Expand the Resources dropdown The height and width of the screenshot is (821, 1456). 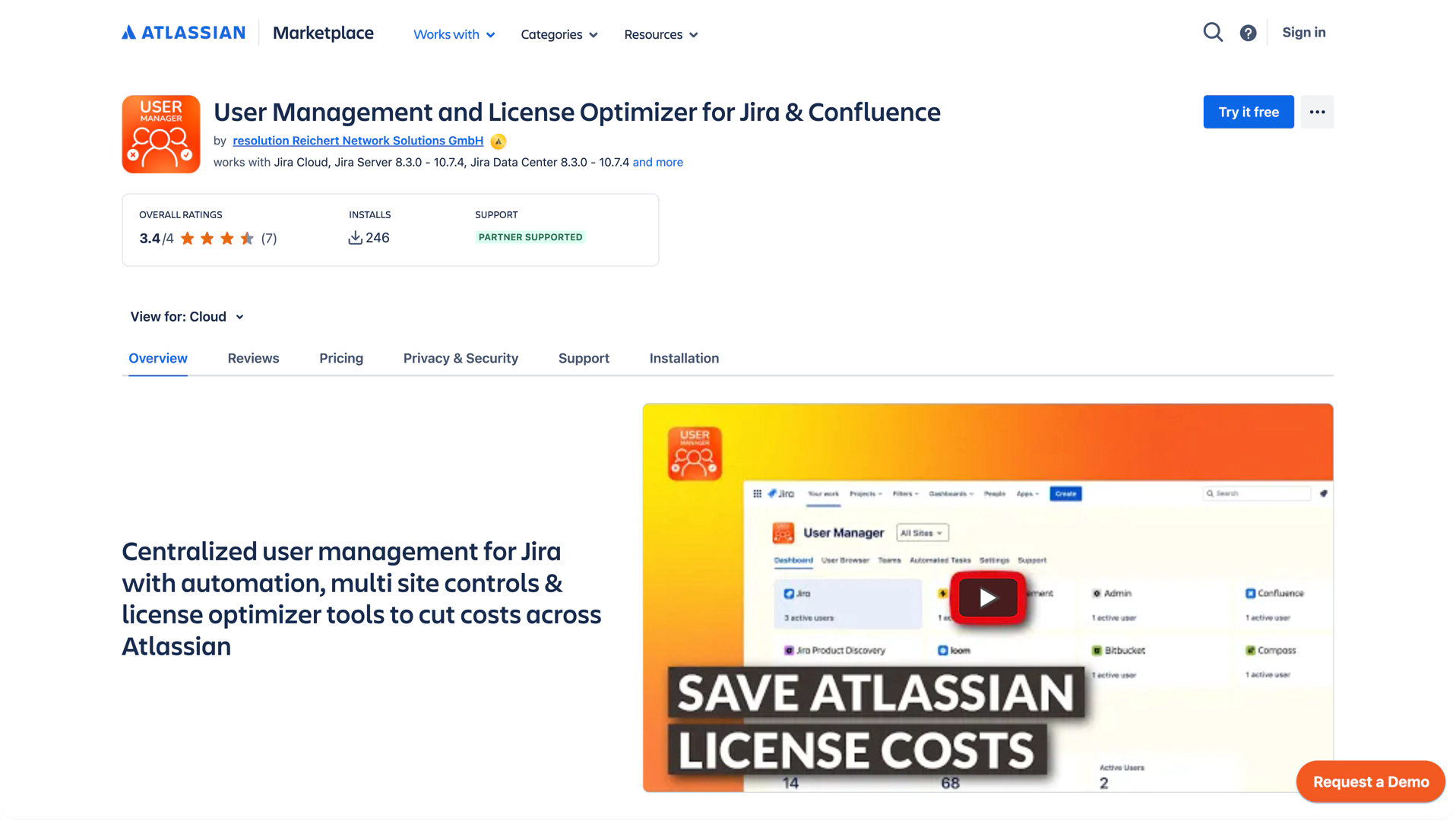click(x=660, y=34)
